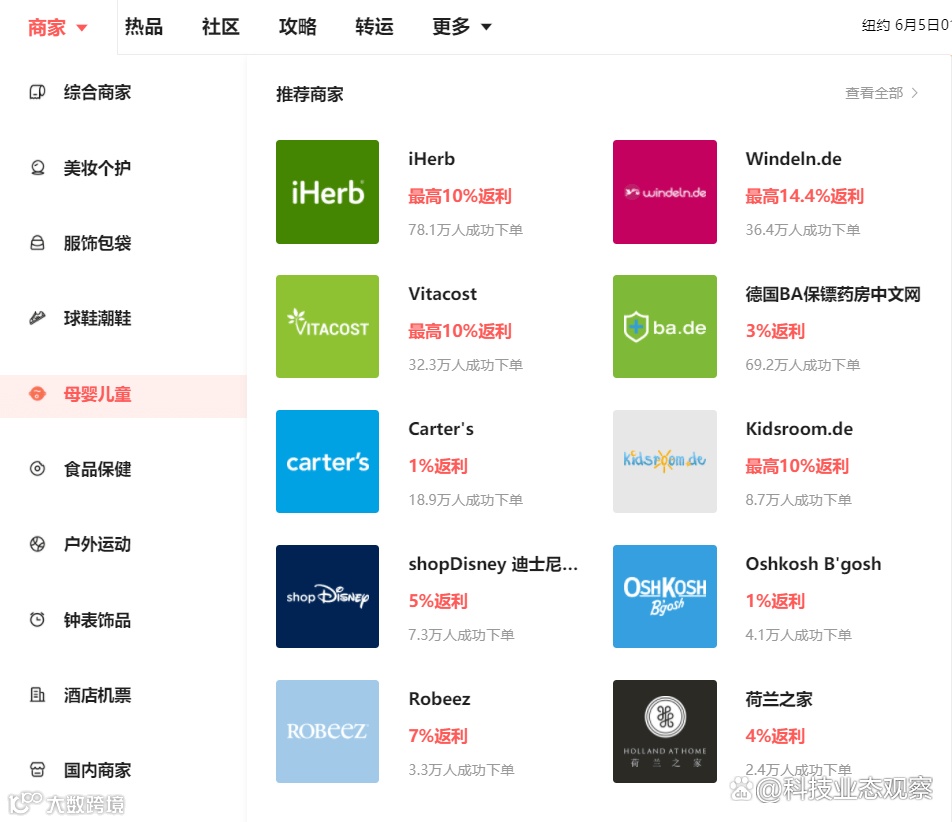Click Robeez 7%返利 rebate text
Image resolution: width=952 pixels, height=822 pixels.
click(438, 736)
